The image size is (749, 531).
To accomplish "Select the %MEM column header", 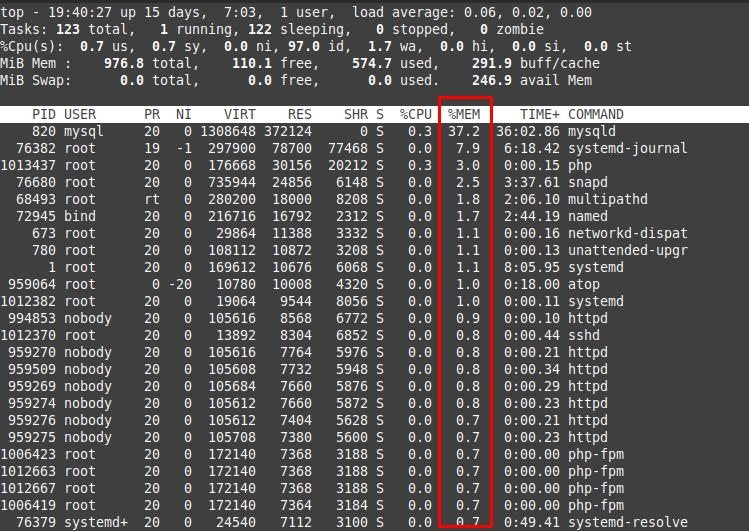I will (x=464, y=114).
